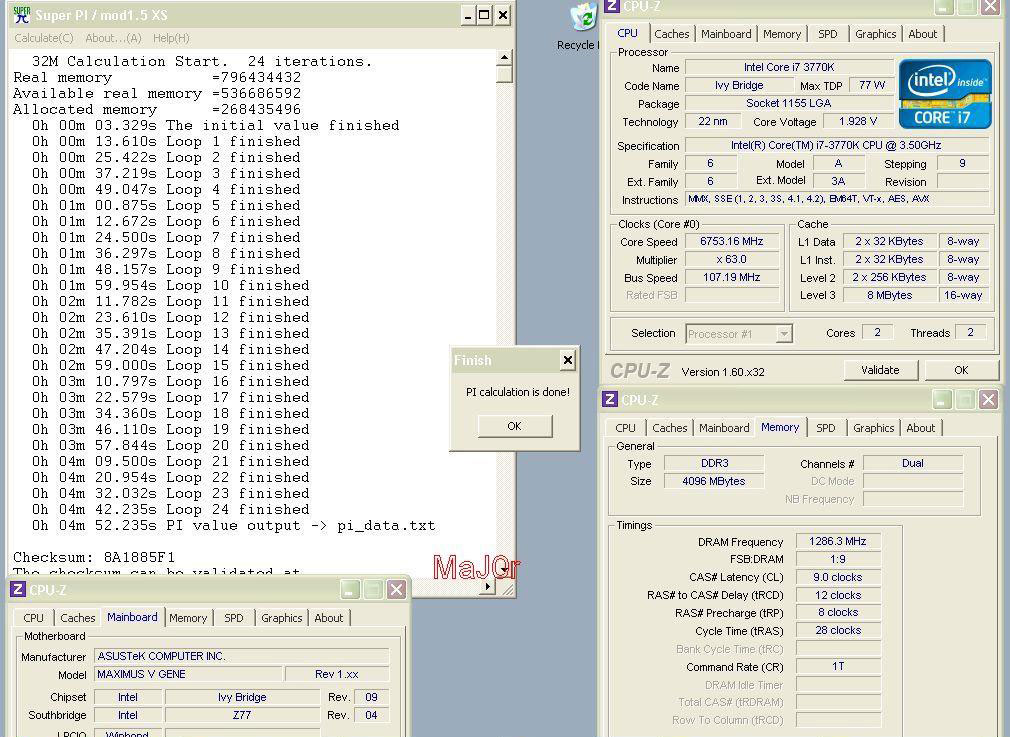Open the Calculate(C) menu in Super PI

[44, 38]
